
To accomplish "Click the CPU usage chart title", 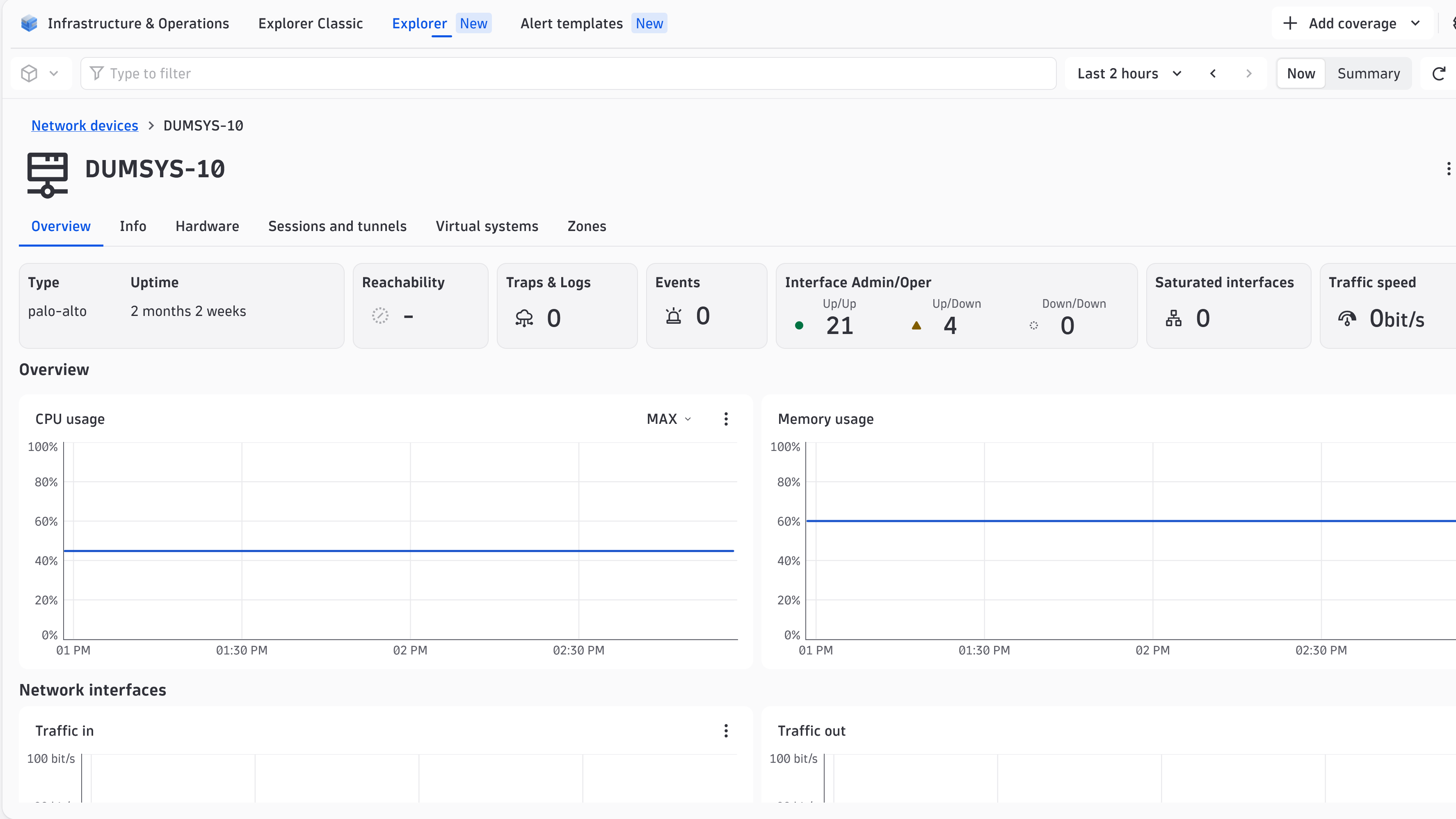I will click(x=70, y=419).
